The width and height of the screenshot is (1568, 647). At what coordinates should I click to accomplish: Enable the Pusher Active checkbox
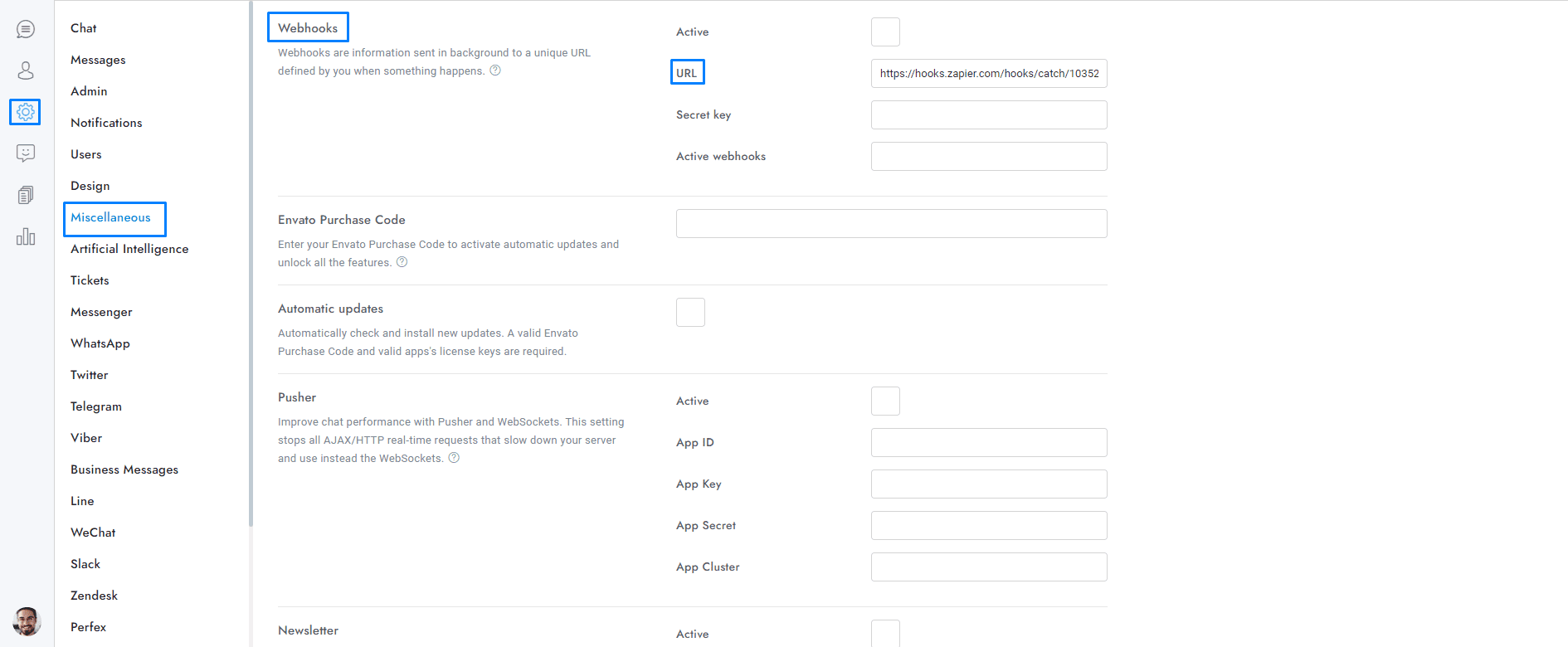coord(885,401)
